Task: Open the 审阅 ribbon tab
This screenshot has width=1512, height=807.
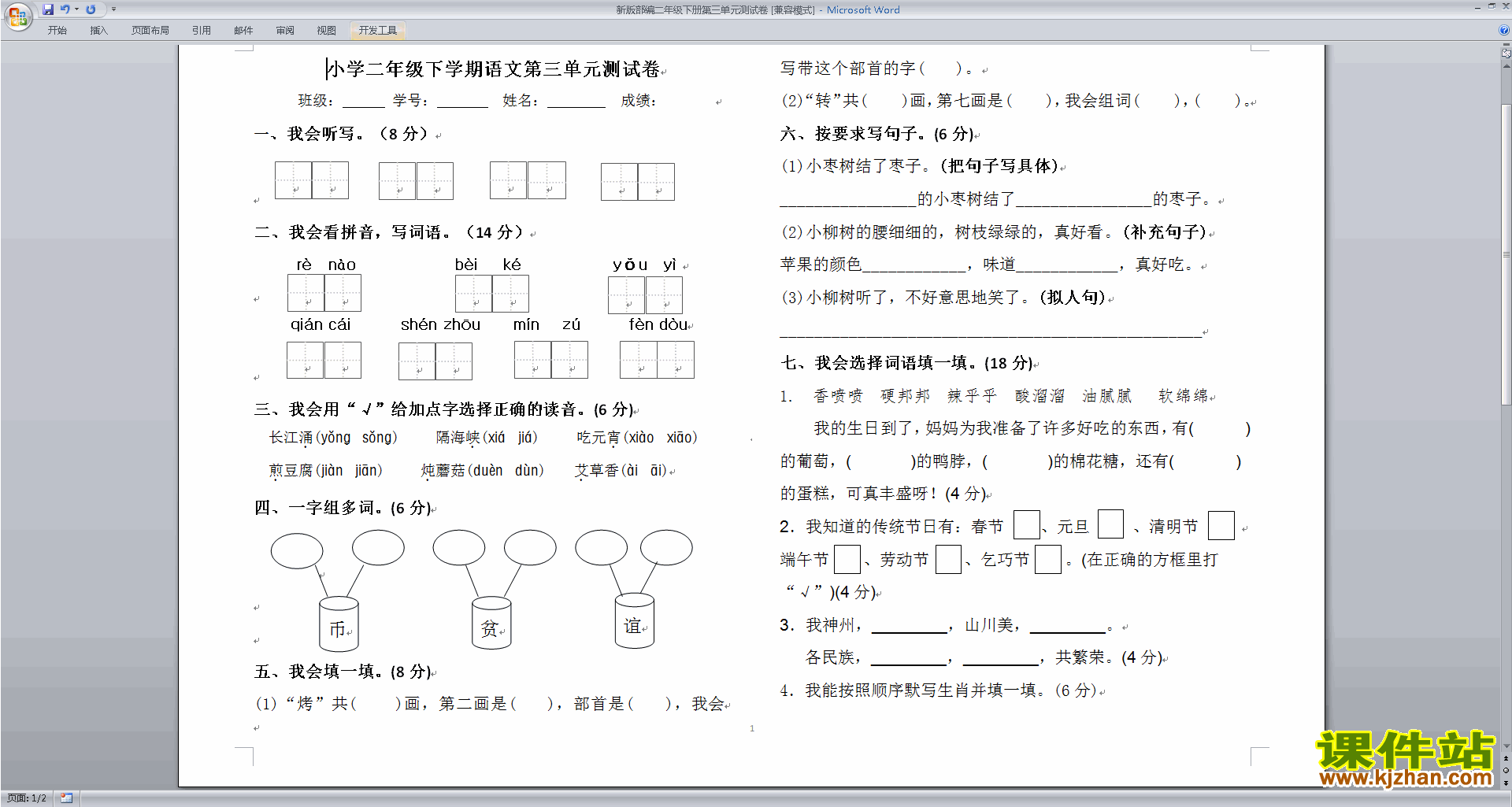Action: [285, 31]
